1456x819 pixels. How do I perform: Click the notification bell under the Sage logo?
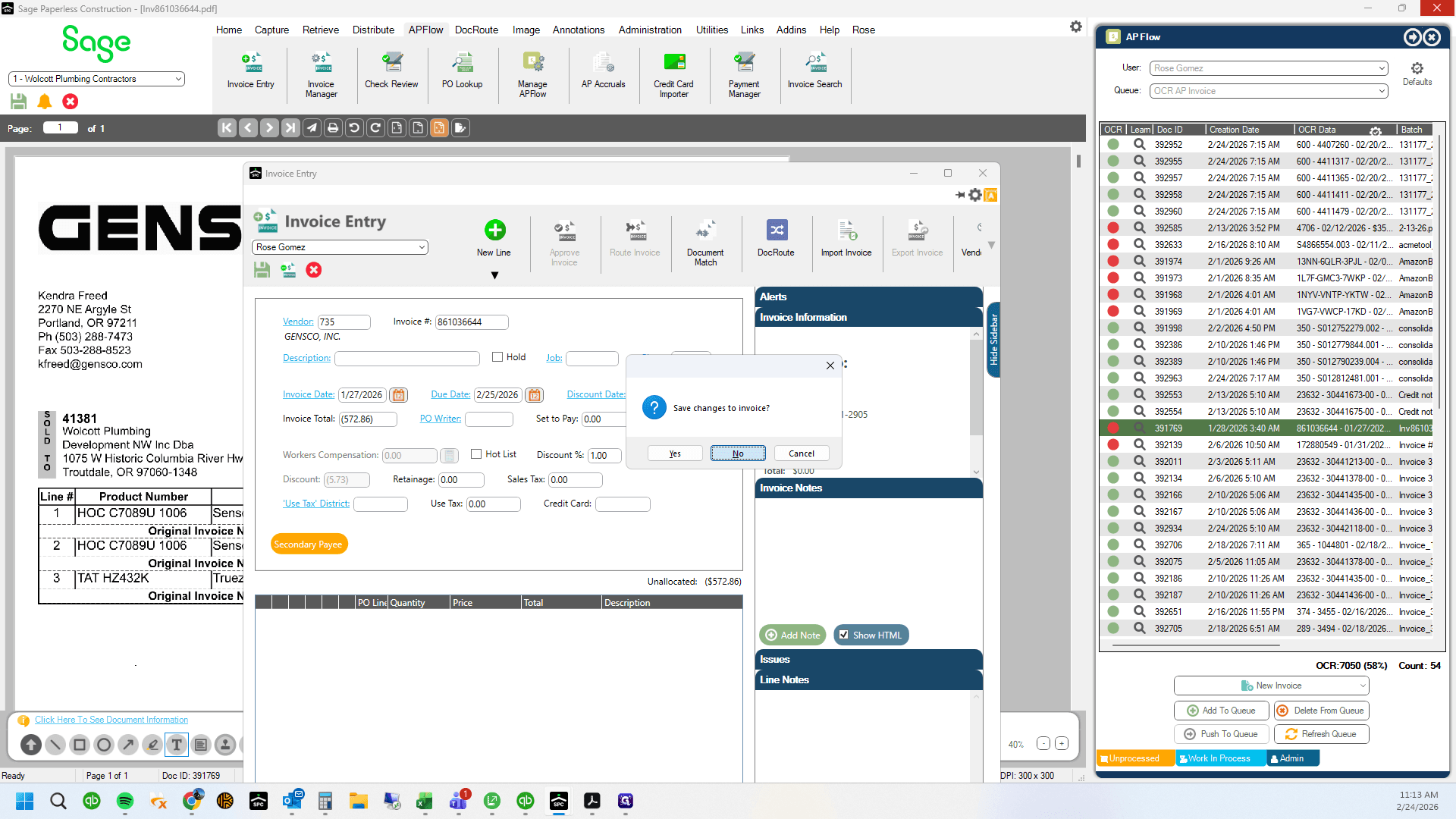(x=45, y=102)
